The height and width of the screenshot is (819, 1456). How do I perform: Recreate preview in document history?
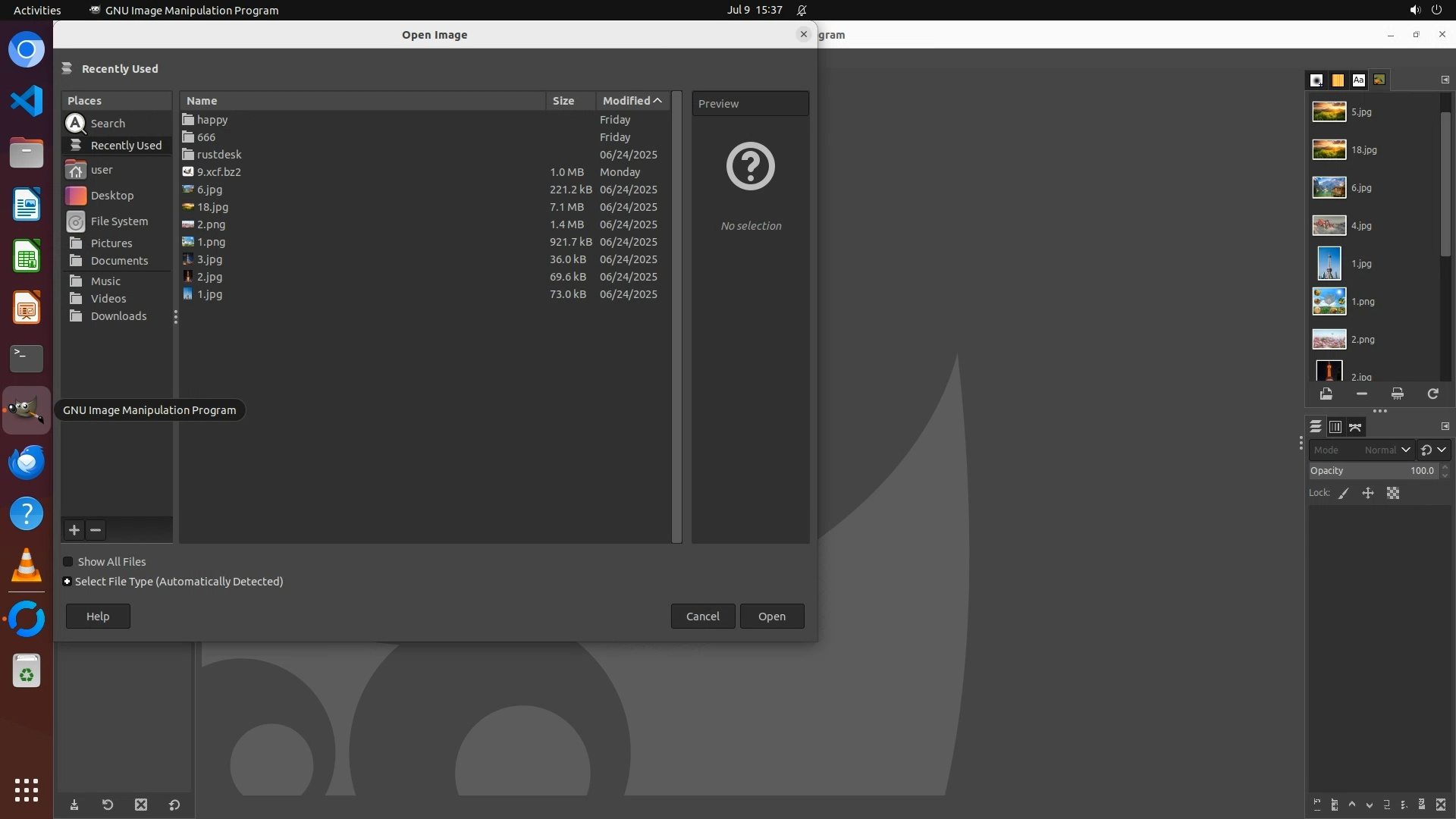1432,394
